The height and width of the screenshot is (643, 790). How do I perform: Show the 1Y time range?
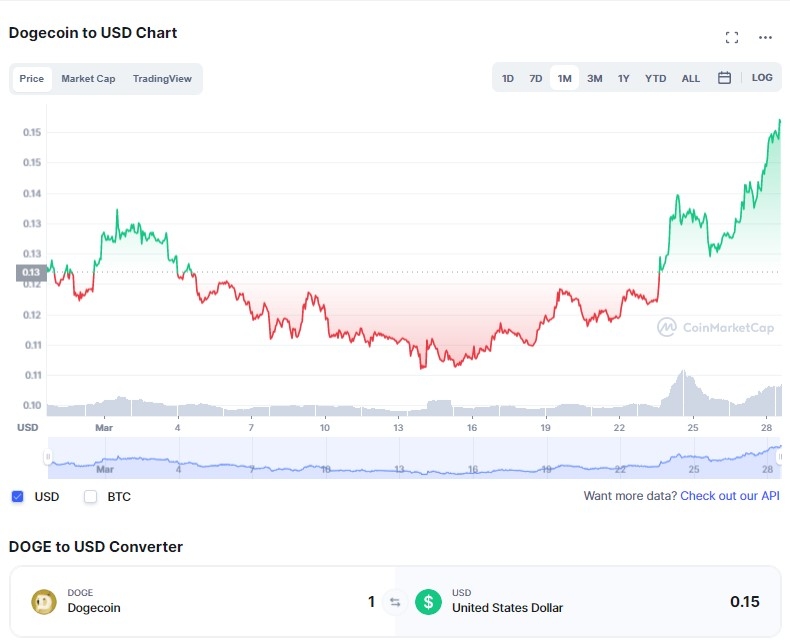(624, 78)
